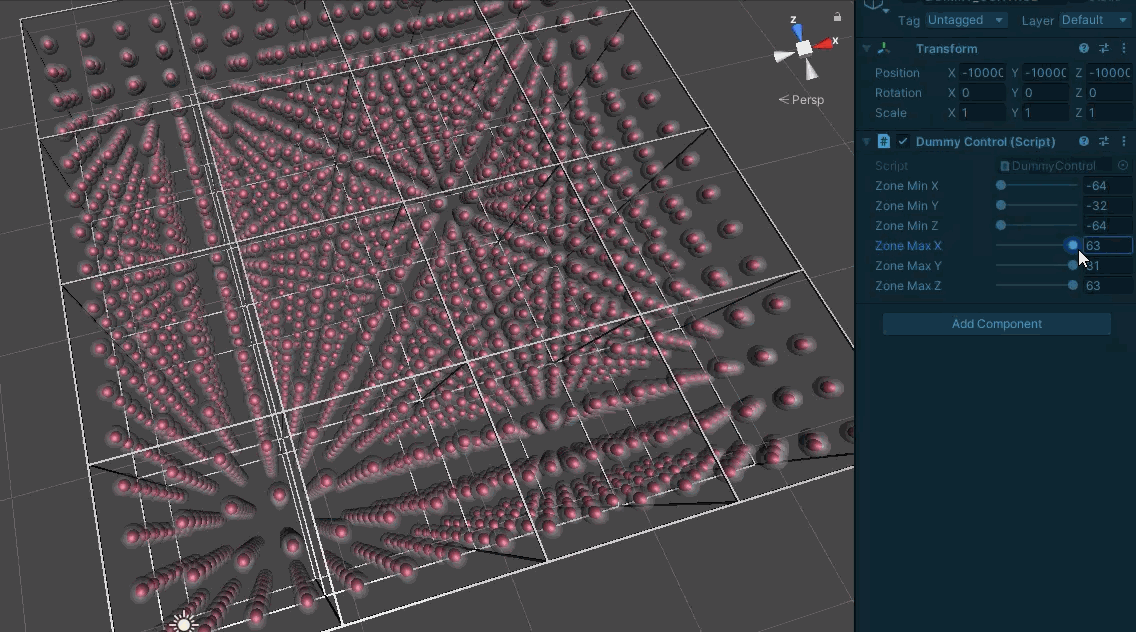Click the Position label in Transform
This screenshot has width=1136, height=632.
897,72
